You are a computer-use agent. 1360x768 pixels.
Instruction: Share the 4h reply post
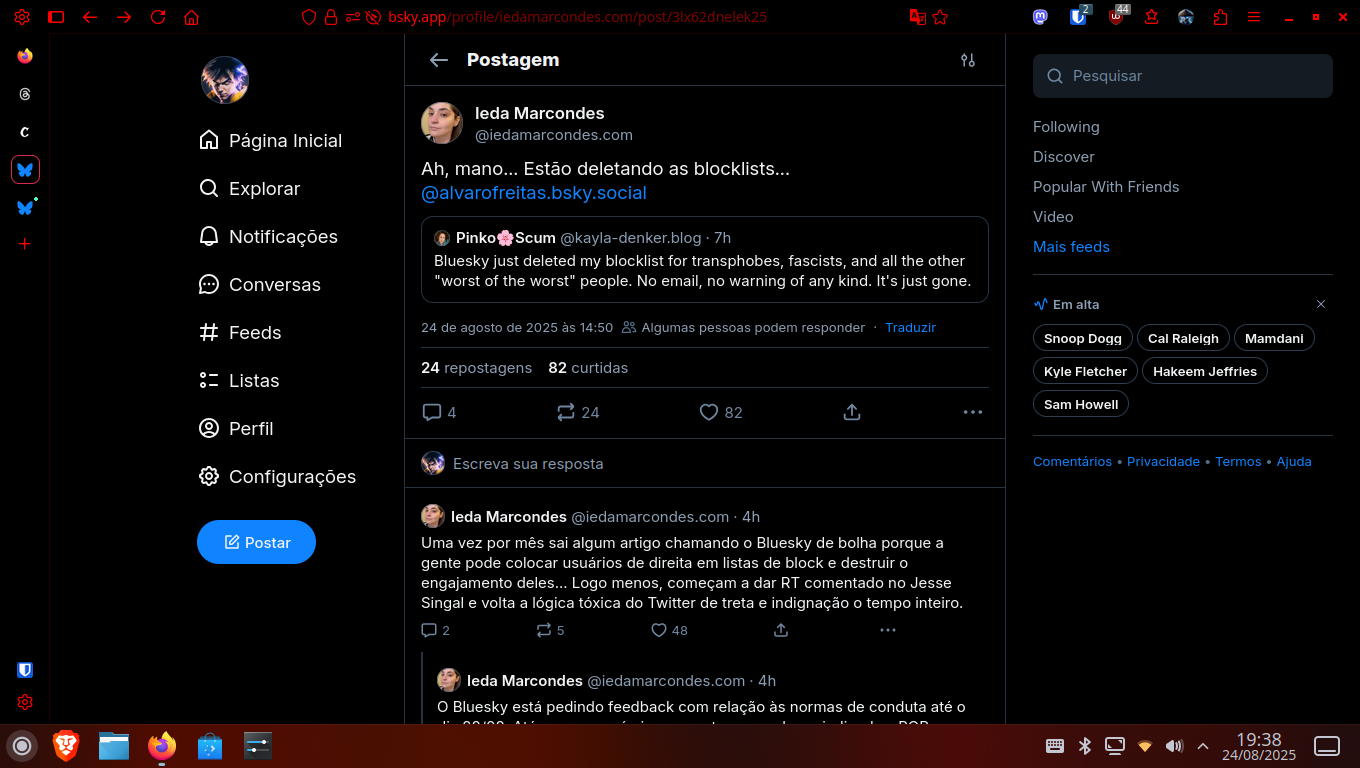click(x=781, y=630)
